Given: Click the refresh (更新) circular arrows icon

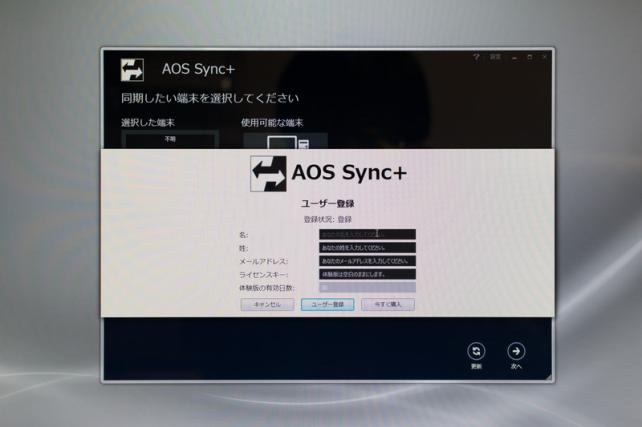Looking at the screenshot, I should coord(476,351).
